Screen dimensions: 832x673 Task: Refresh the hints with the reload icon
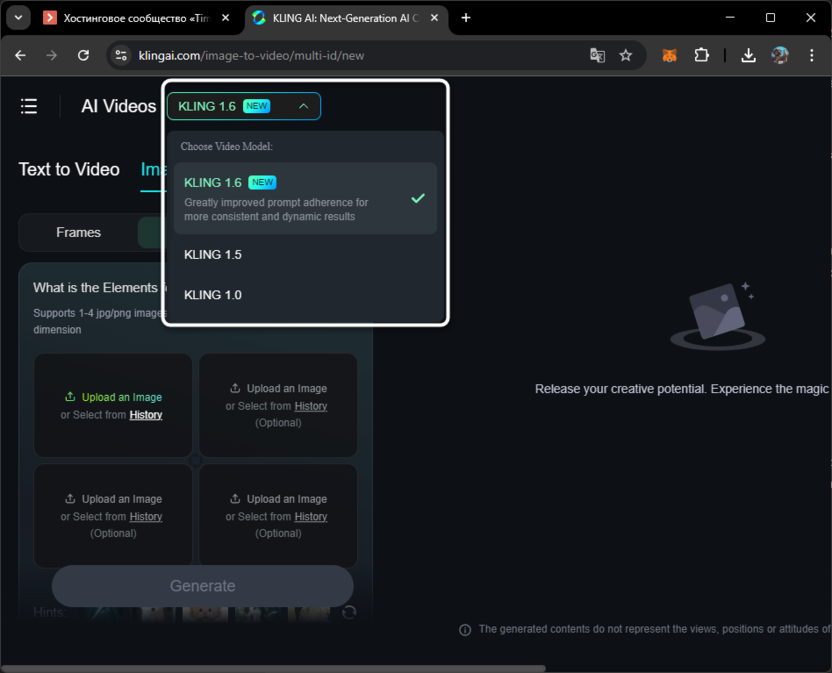[x=349, y=612]
